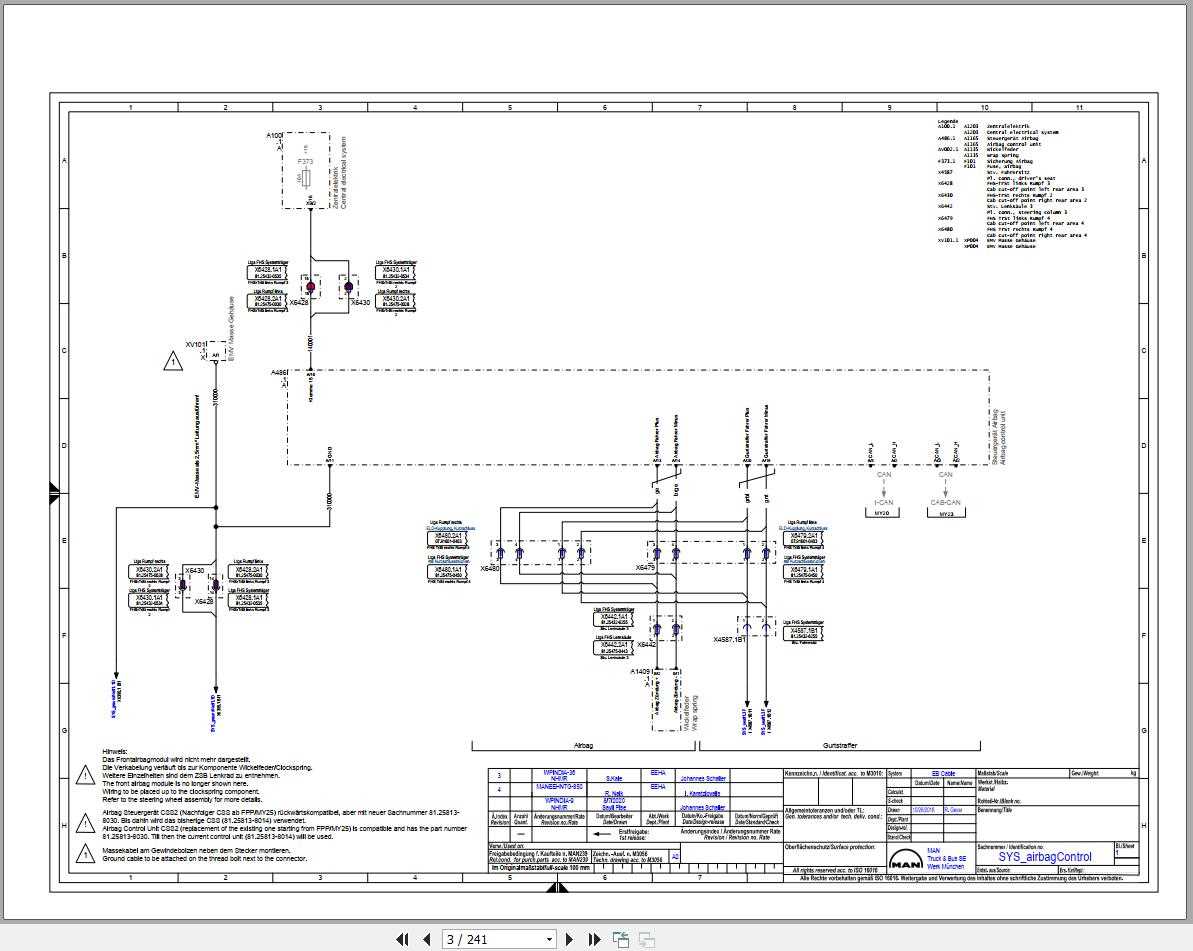This screenshot has width=1193, height=951.
Task: Click the first-release arrow in revision block
Action: point(603,835)
